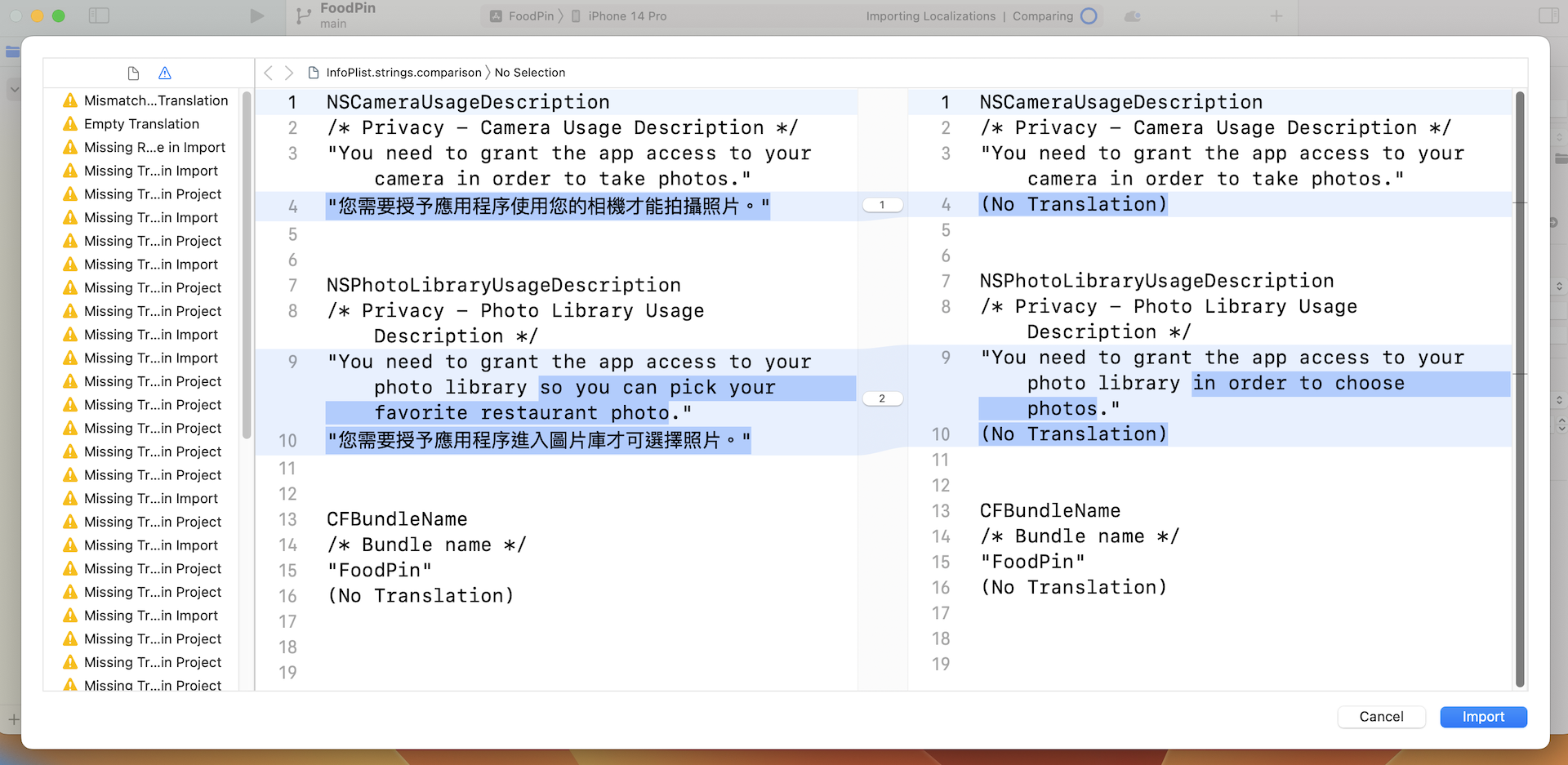
Task: Toggle the navigator sidebar panel icon
Action: click(x=99, y=16)
